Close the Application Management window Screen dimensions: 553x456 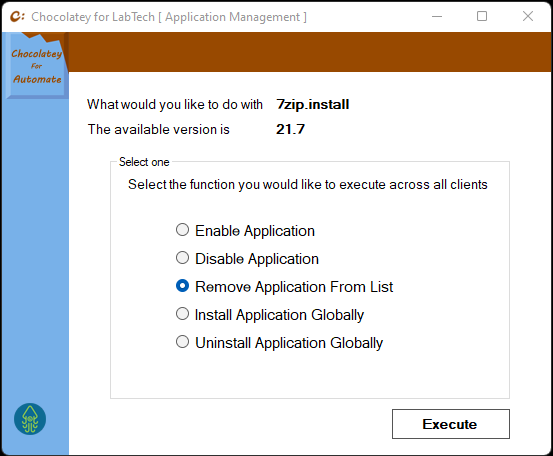528,16
